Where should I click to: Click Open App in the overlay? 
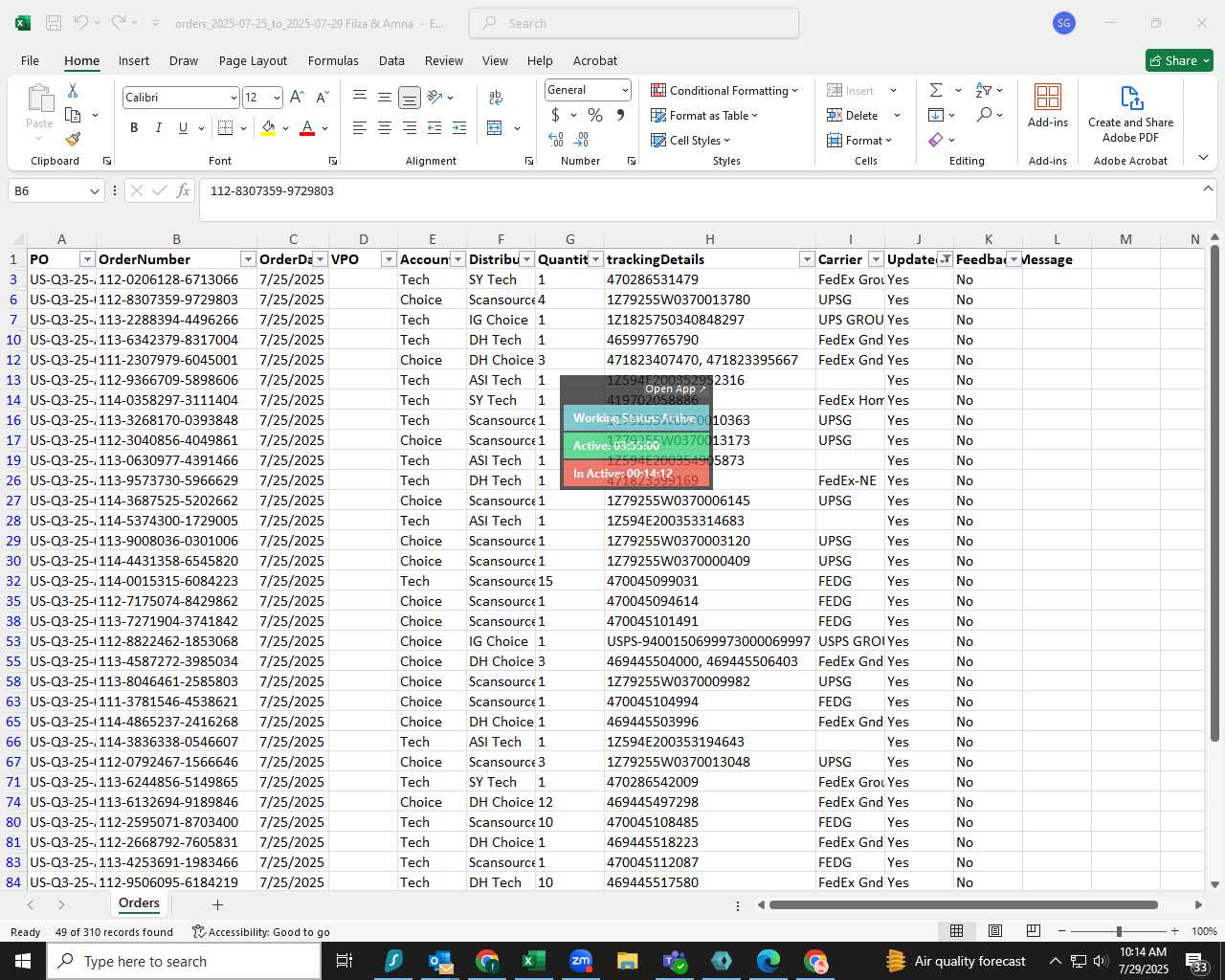[x=675, y=389]
